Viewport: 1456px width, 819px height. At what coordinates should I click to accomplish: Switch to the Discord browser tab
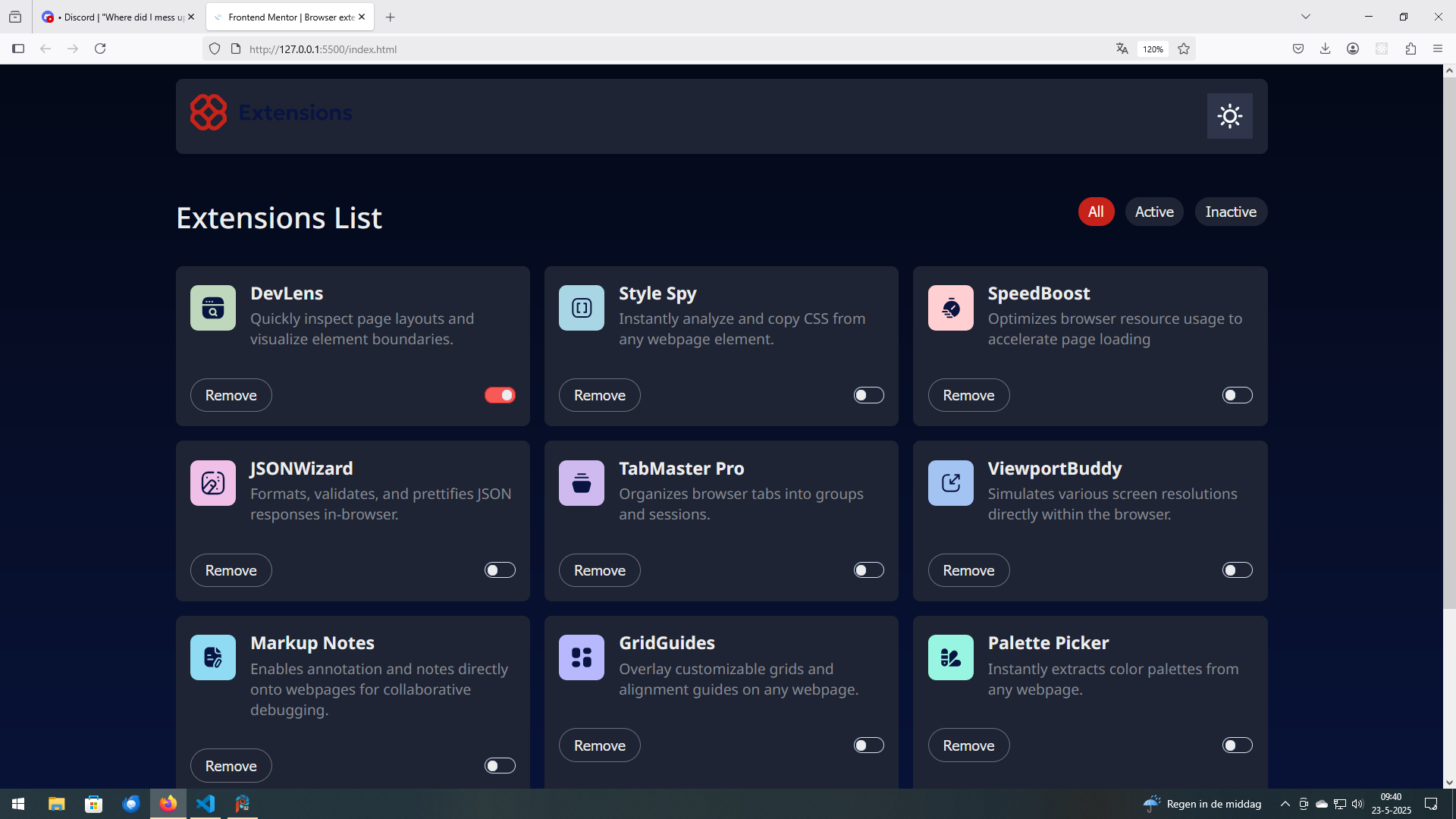coord(118,17)
